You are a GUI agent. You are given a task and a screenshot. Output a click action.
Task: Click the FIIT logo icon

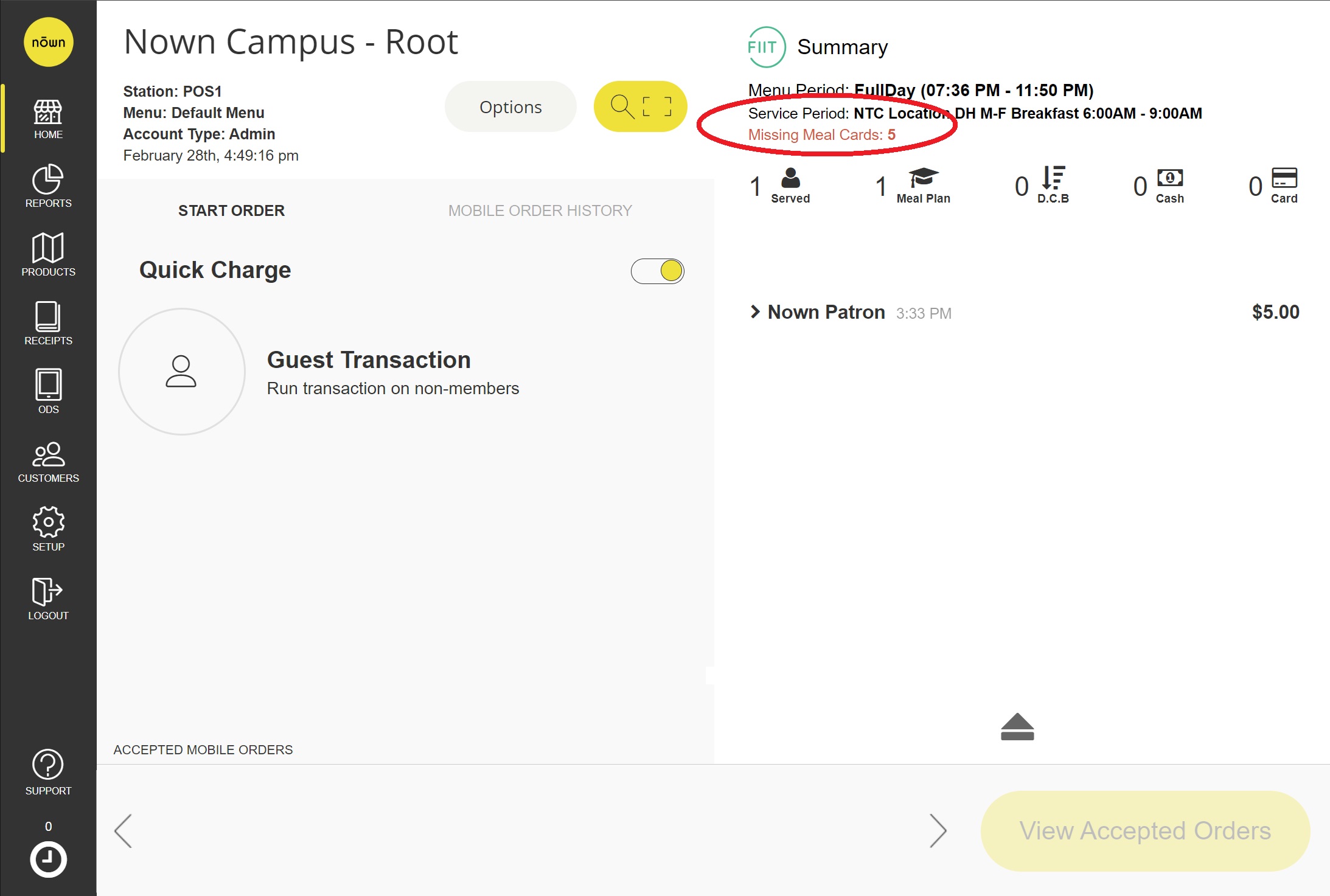pyautogui.click(x=767, y=47)
